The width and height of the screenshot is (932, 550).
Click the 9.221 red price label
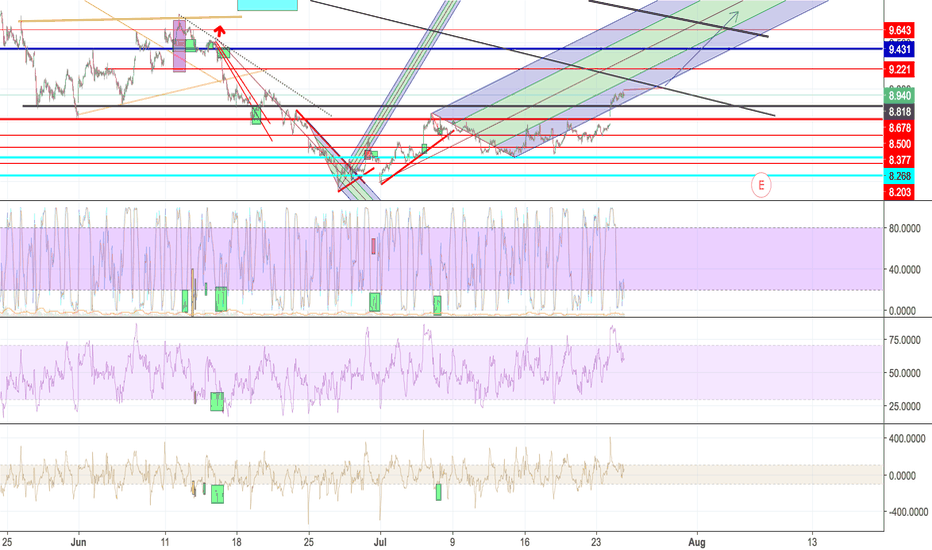click(899, 69)
